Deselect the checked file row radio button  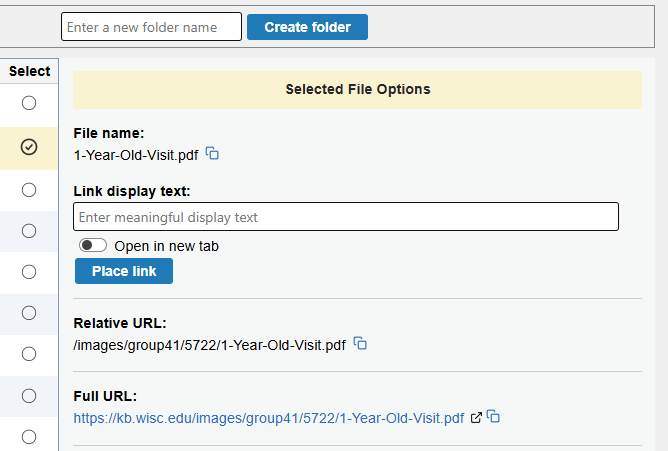tap(29, 147)
